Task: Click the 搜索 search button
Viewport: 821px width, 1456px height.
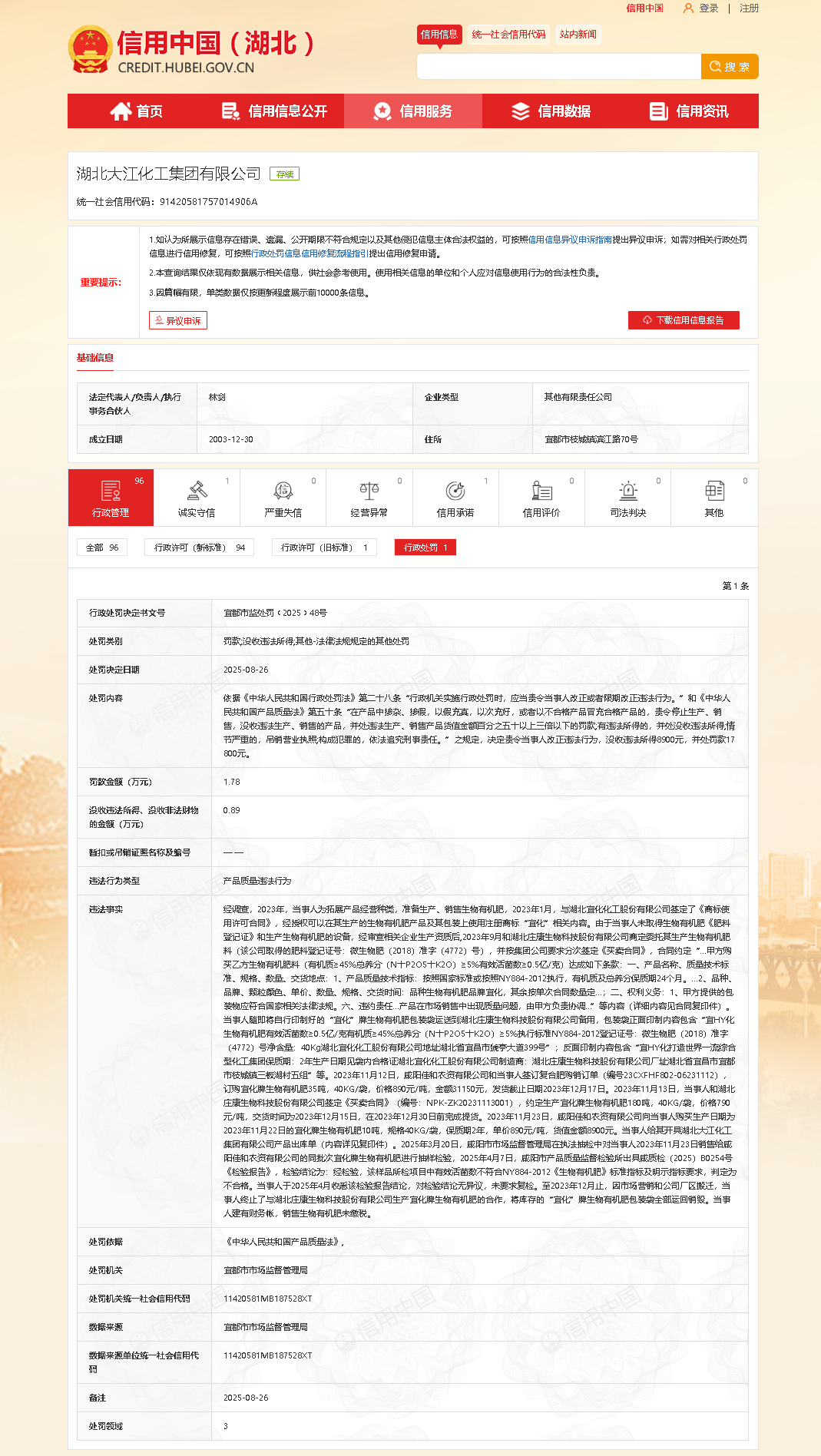Action: [730, 67]
